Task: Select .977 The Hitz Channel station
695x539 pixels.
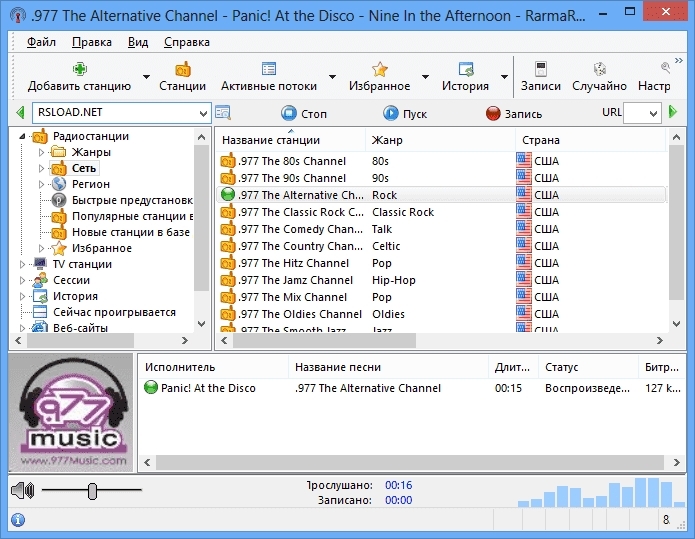Action: pyautogui.click(x=293, y=263)
